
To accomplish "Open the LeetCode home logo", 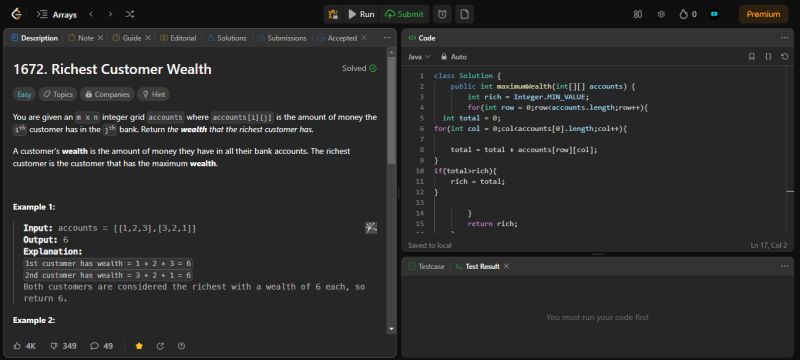I will [x=16, y=14].
